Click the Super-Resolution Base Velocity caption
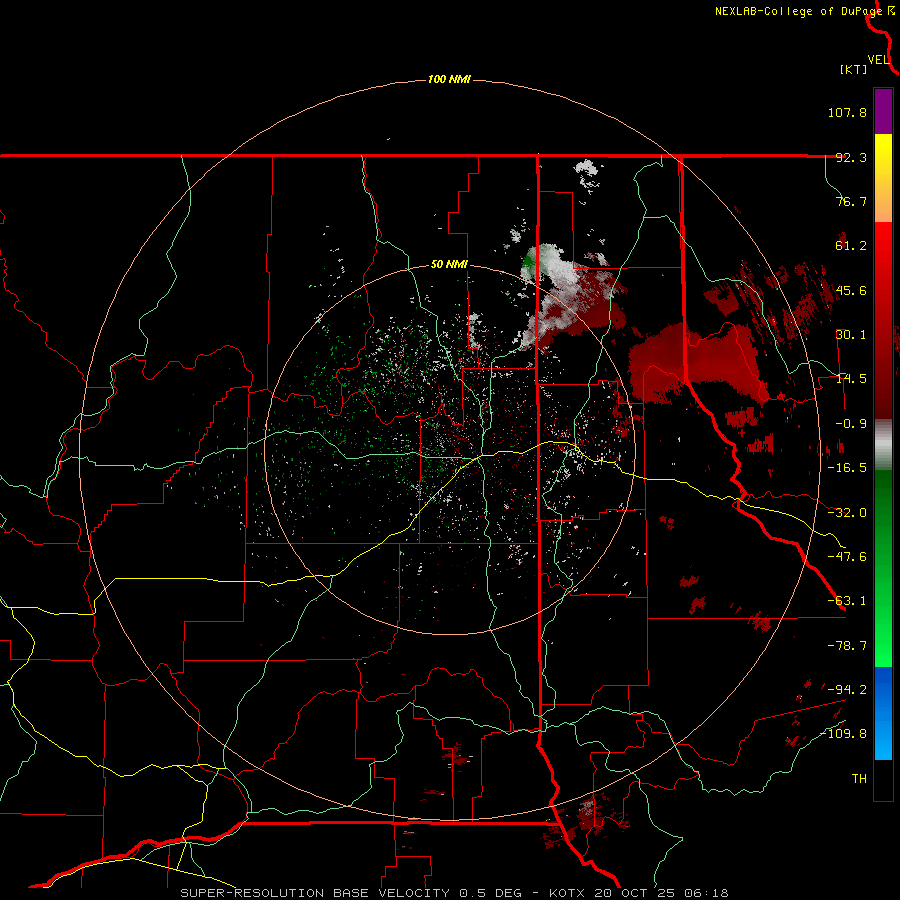The image size is (900, 900). pos(454,893)
